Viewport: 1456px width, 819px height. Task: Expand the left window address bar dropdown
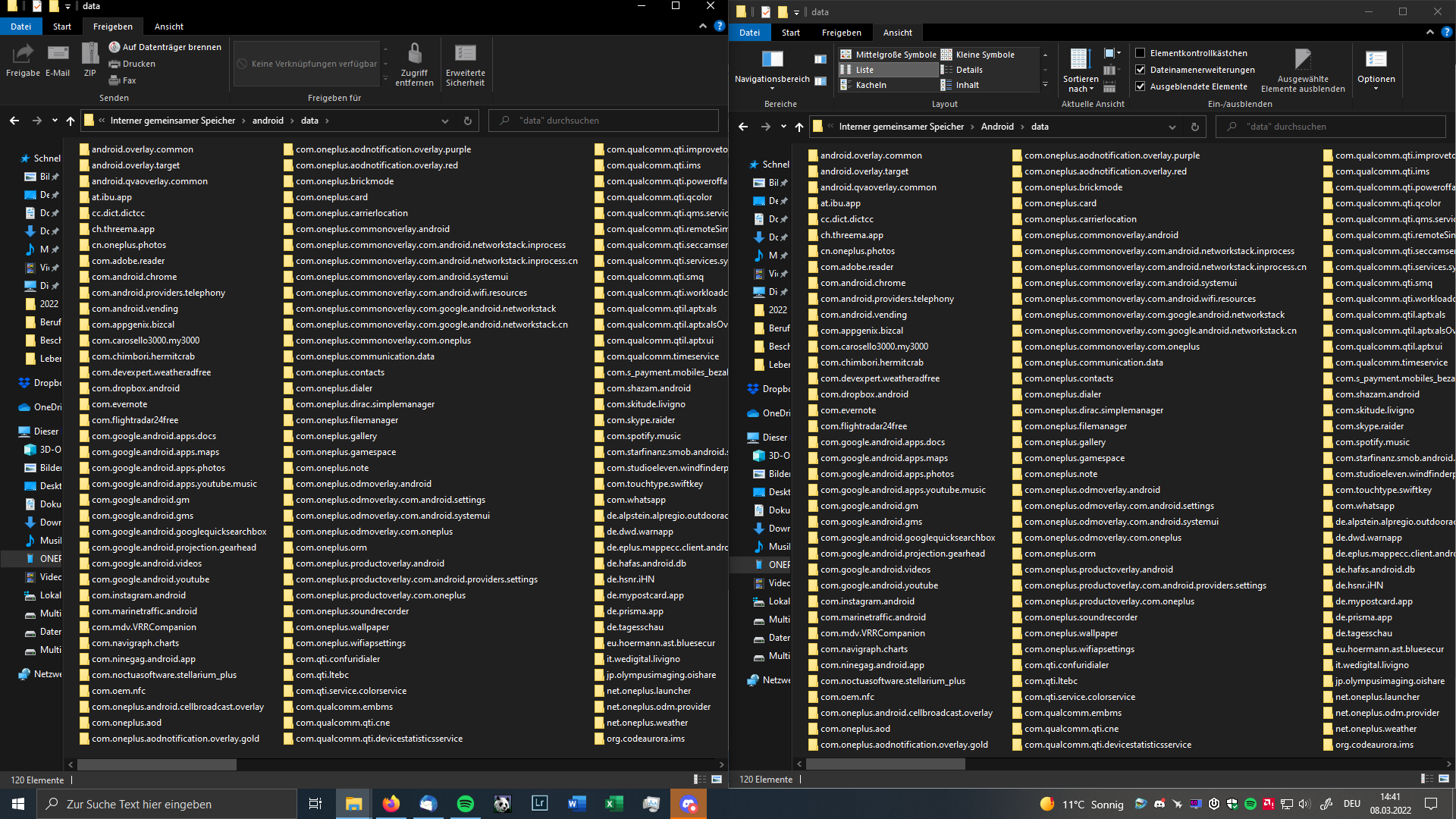click(x=445, y=121)
